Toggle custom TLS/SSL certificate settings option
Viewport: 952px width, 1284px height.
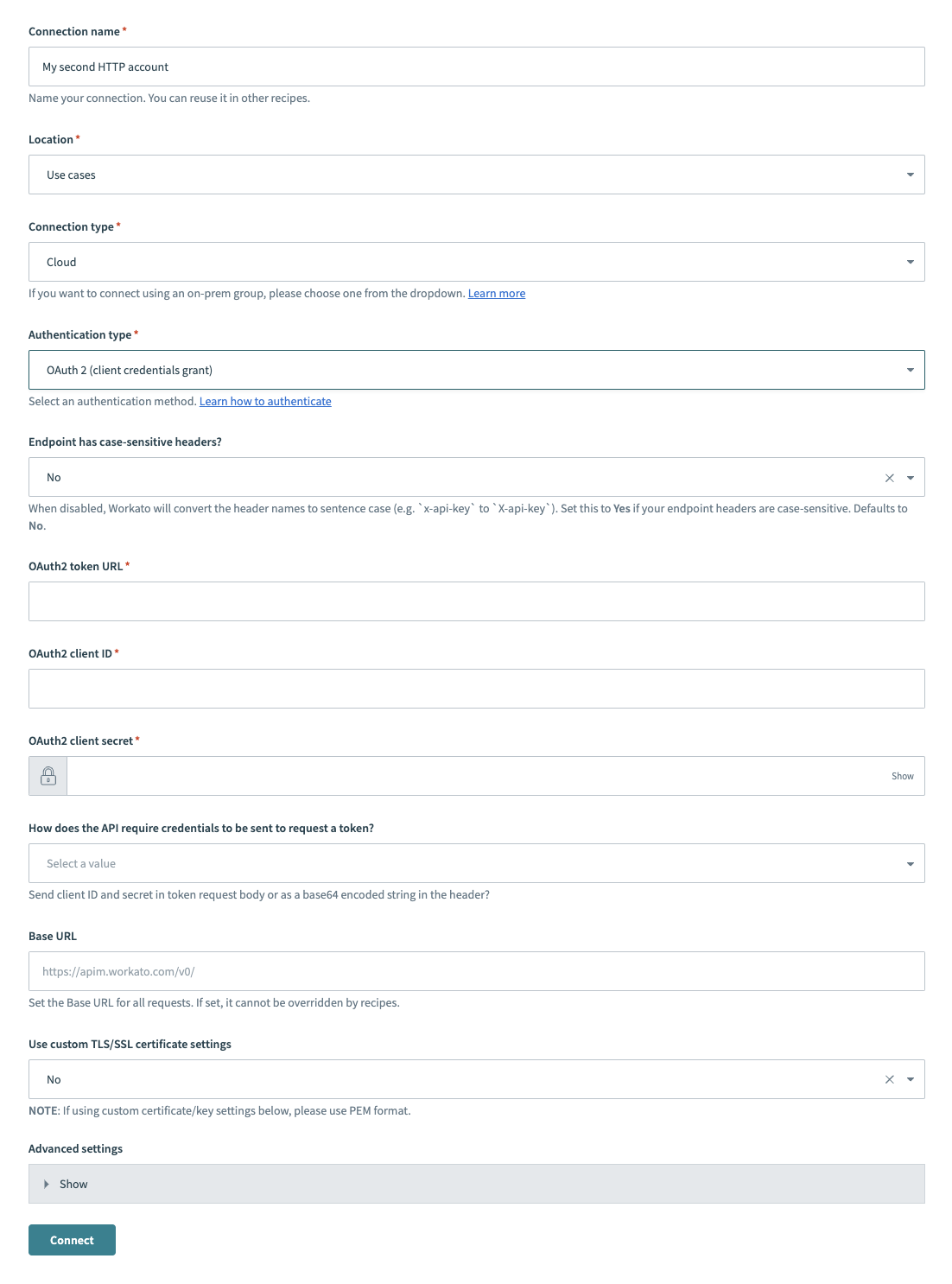tap(475, 1078)
